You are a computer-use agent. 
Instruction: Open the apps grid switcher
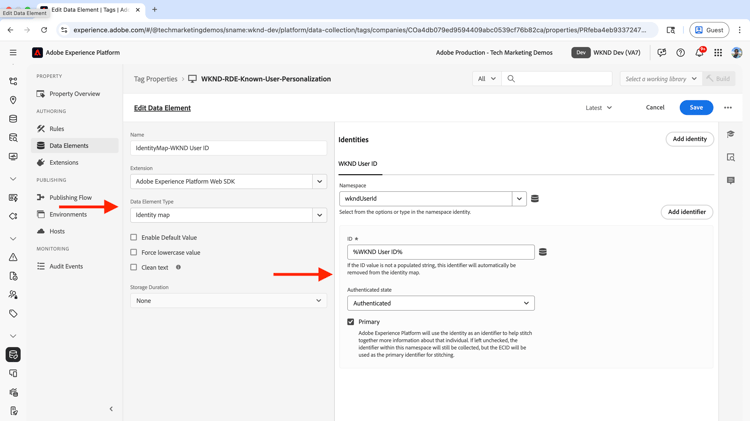718,53
